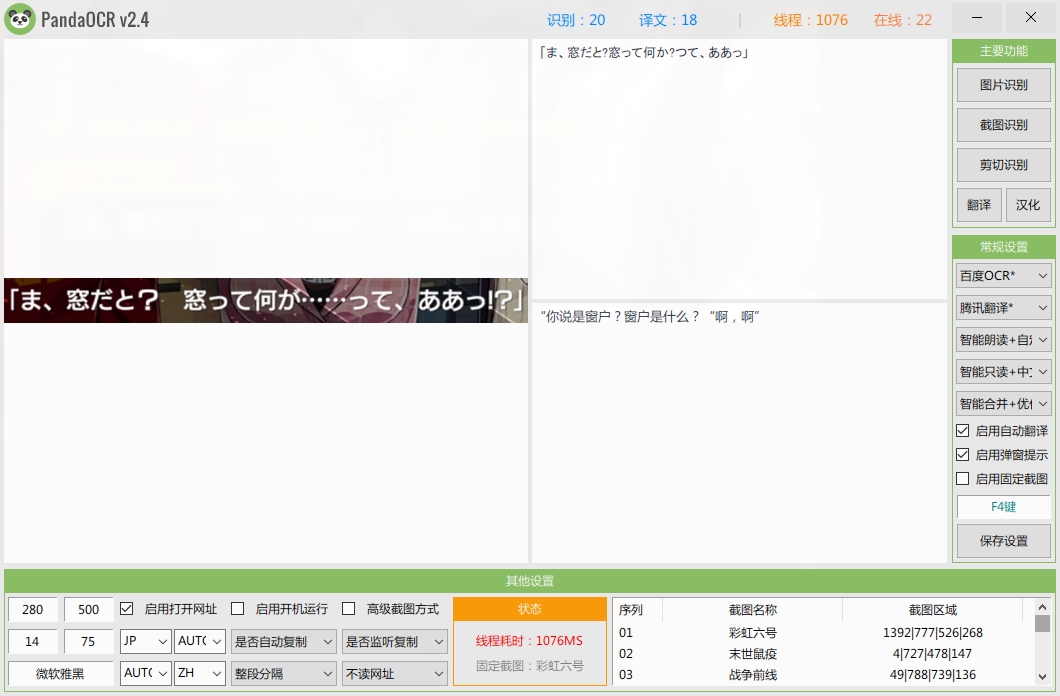Save current settings with 保存设置
1060x696 pixels.
pos(1002,542)
